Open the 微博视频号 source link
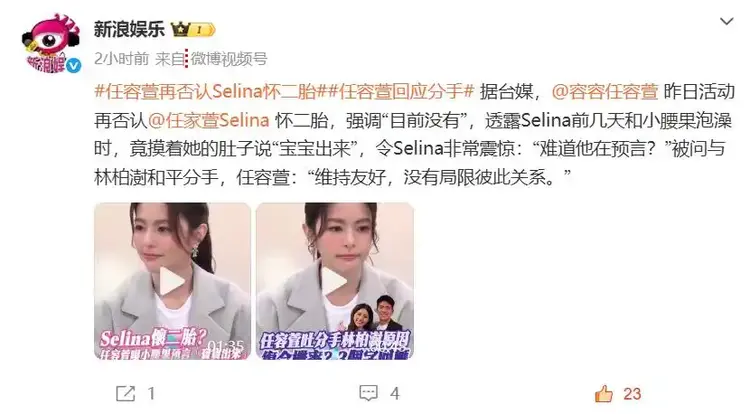 click(x=229, y=59)
